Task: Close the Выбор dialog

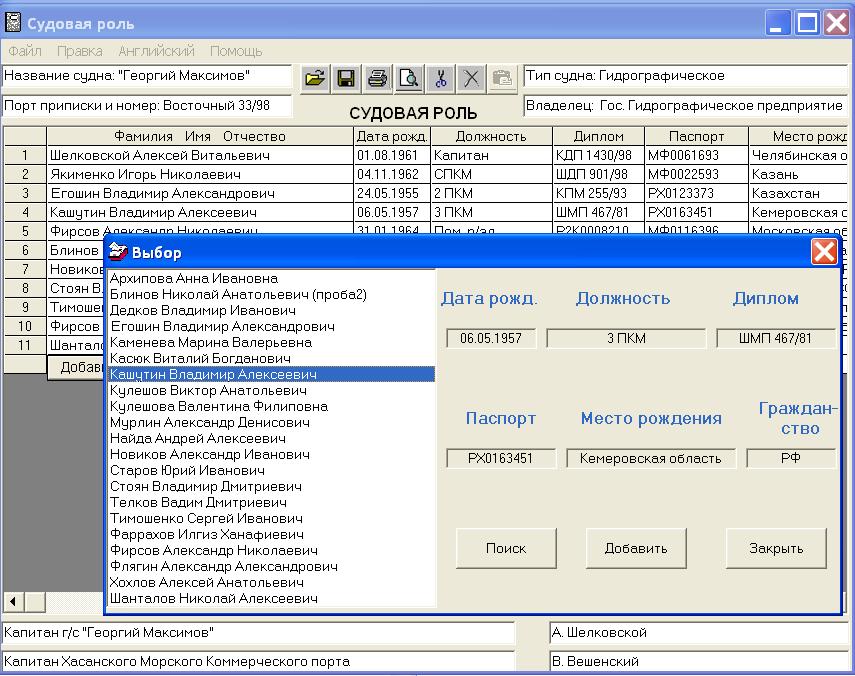Action: pyautogui.click(x=824, y=252)
